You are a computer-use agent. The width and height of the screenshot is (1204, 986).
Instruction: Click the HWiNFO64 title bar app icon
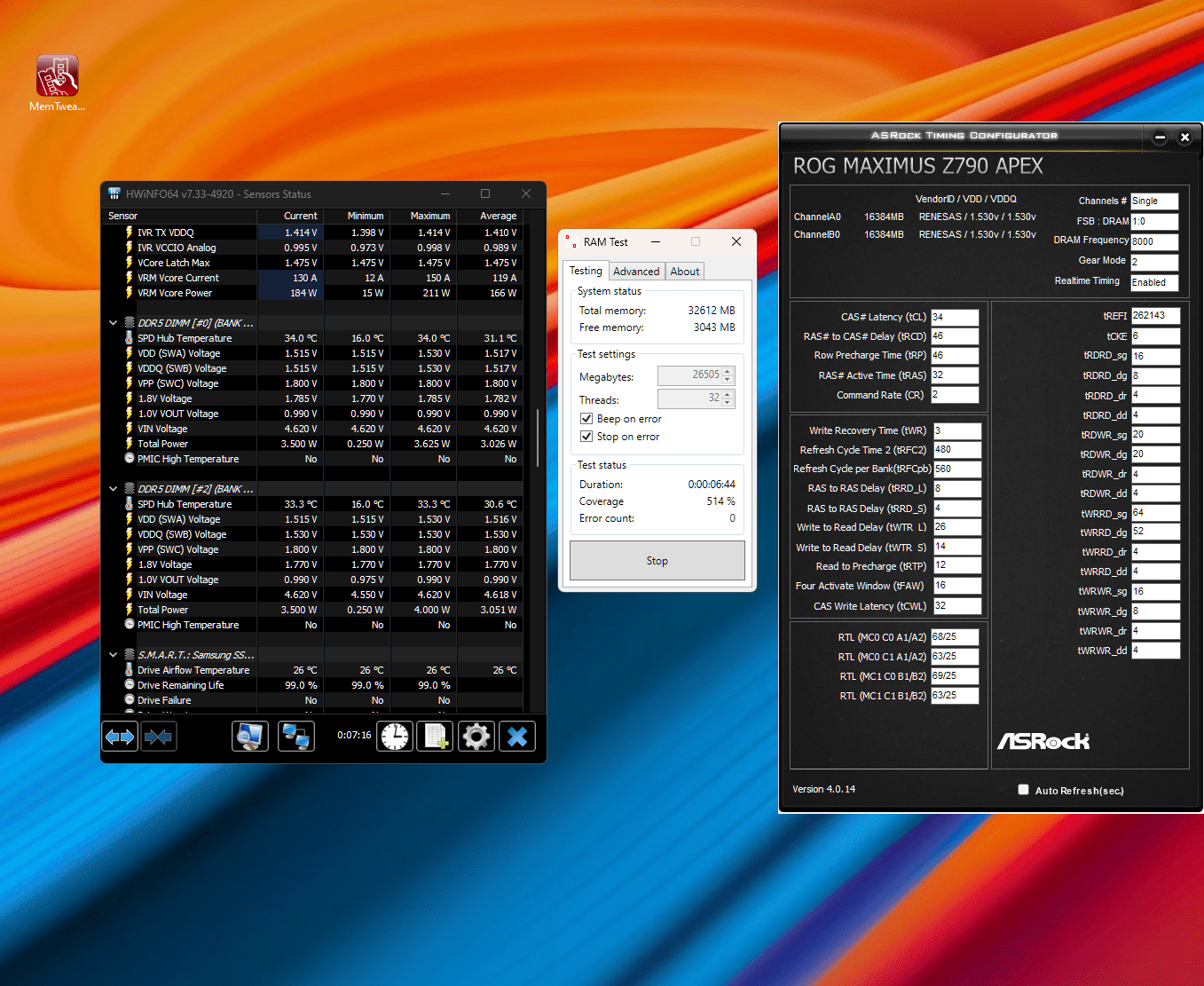[114, 193]
